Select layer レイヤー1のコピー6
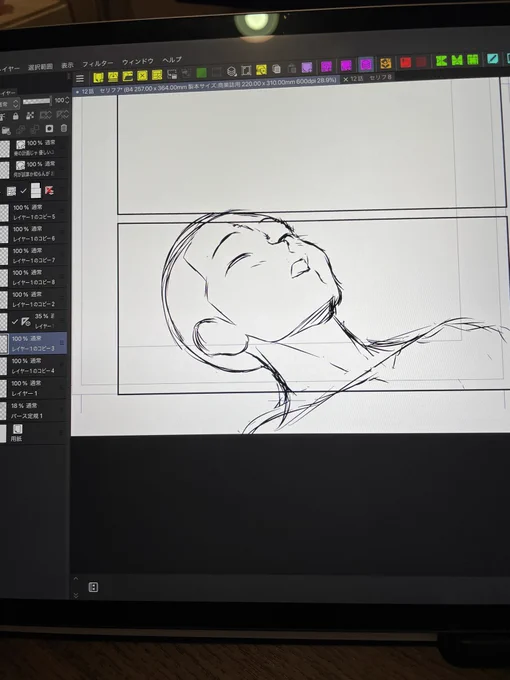The height and width of the screenshot is (680, 510). (x=34, y=234)
